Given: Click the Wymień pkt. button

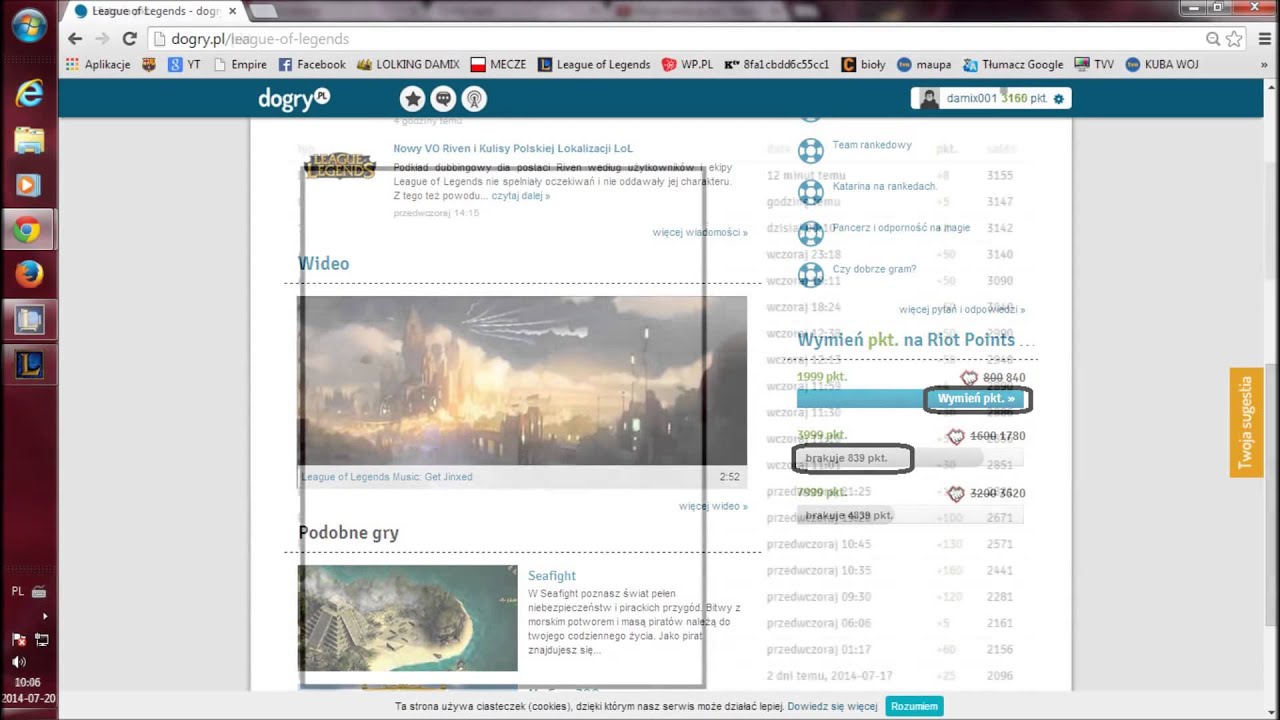Looking at the screenshot, I should point(977,399).
